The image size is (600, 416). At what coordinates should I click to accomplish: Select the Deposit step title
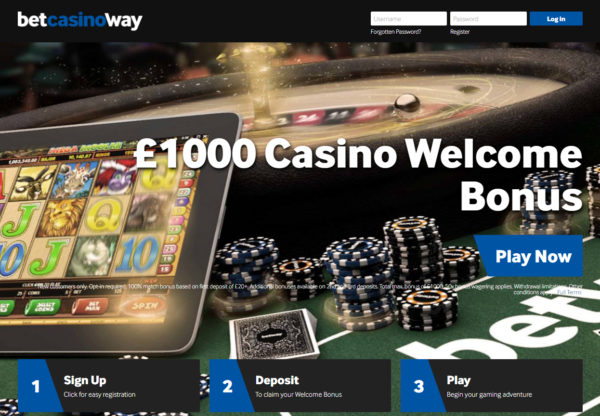(x=277, y=380)
